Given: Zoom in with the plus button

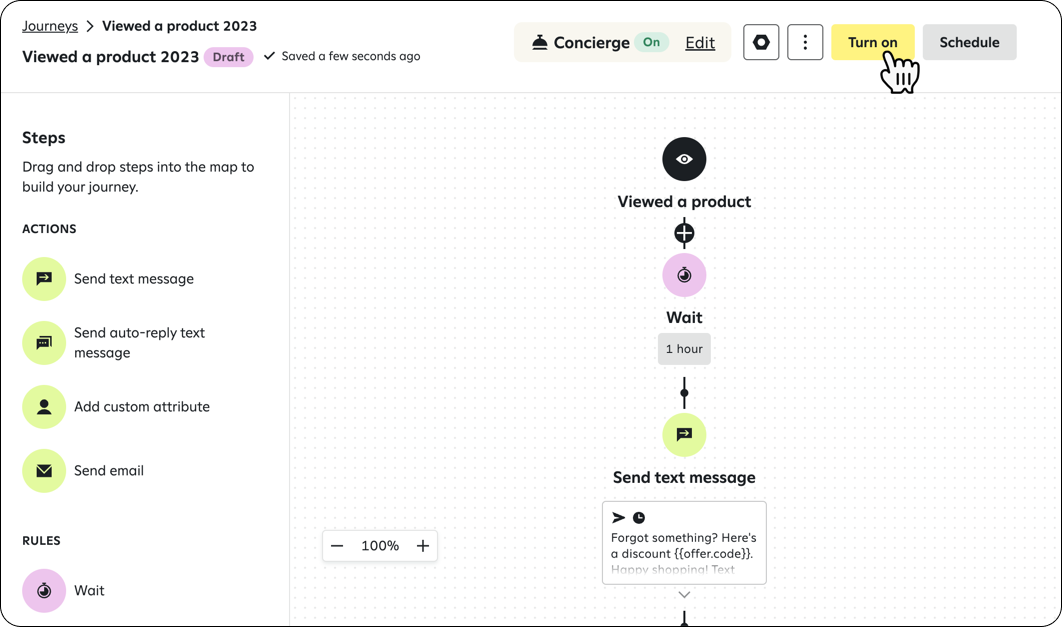Looking at the screenshot, I should 423,546.
